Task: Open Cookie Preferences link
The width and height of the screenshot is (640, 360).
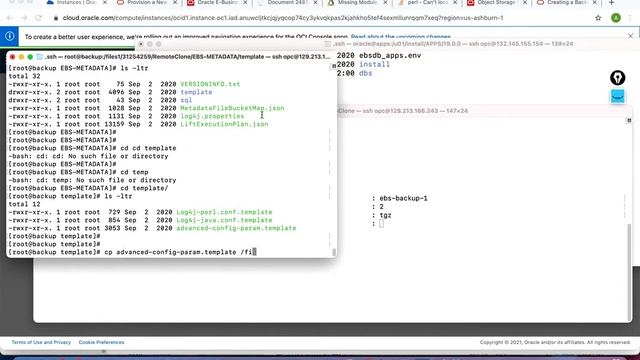Action: (101, 342)
